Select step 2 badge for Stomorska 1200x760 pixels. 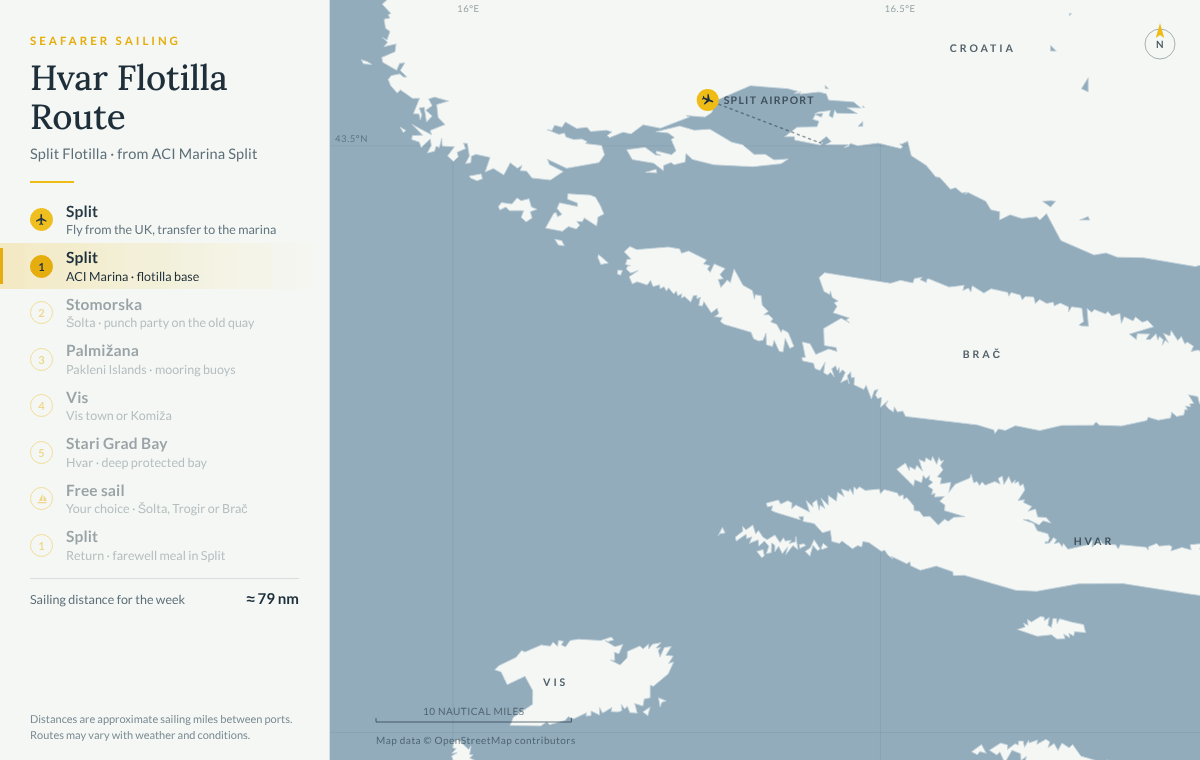pyautogui.click(x=41, y=313)
